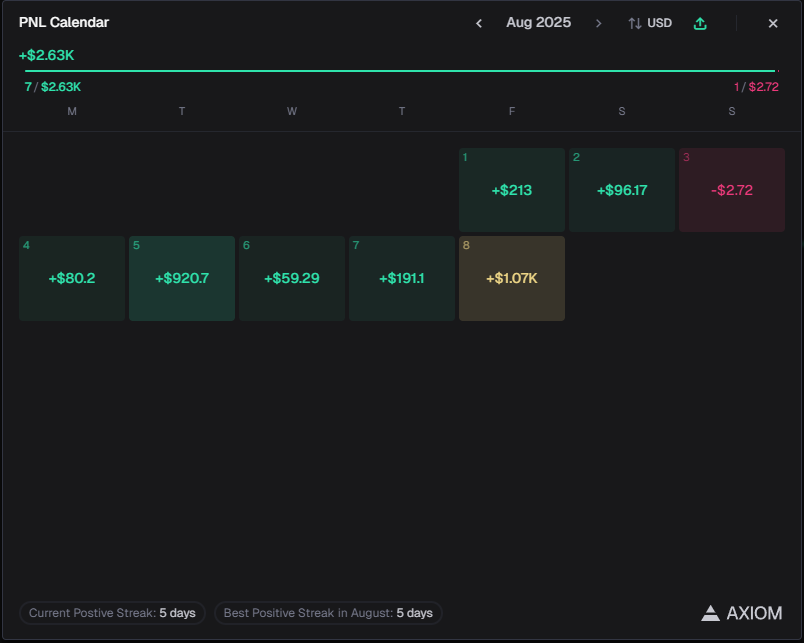The width and height of the screenshot is (804, 643).
Task: Click total PNL value +$2.63K
Action: pos(47,55)
